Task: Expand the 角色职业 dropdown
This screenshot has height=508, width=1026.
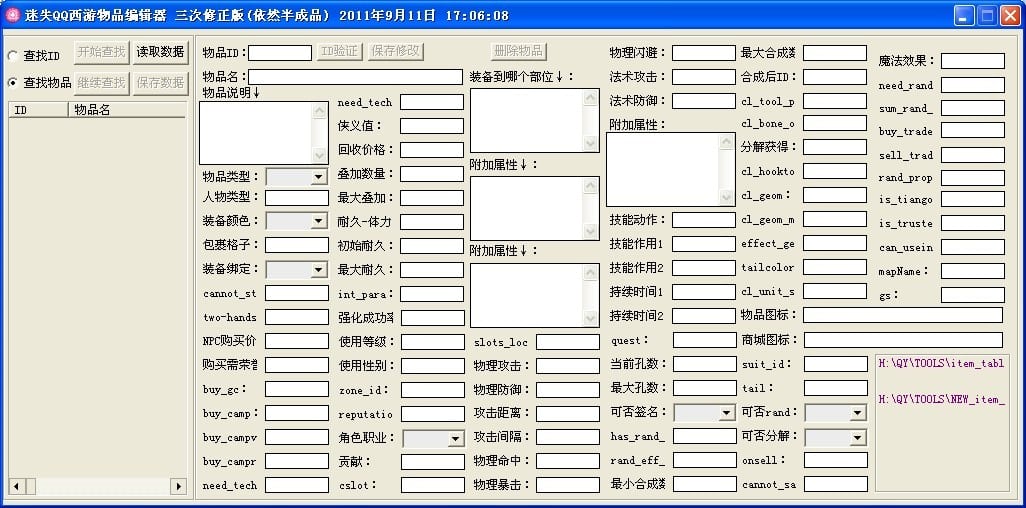Action: click(455, 439)
